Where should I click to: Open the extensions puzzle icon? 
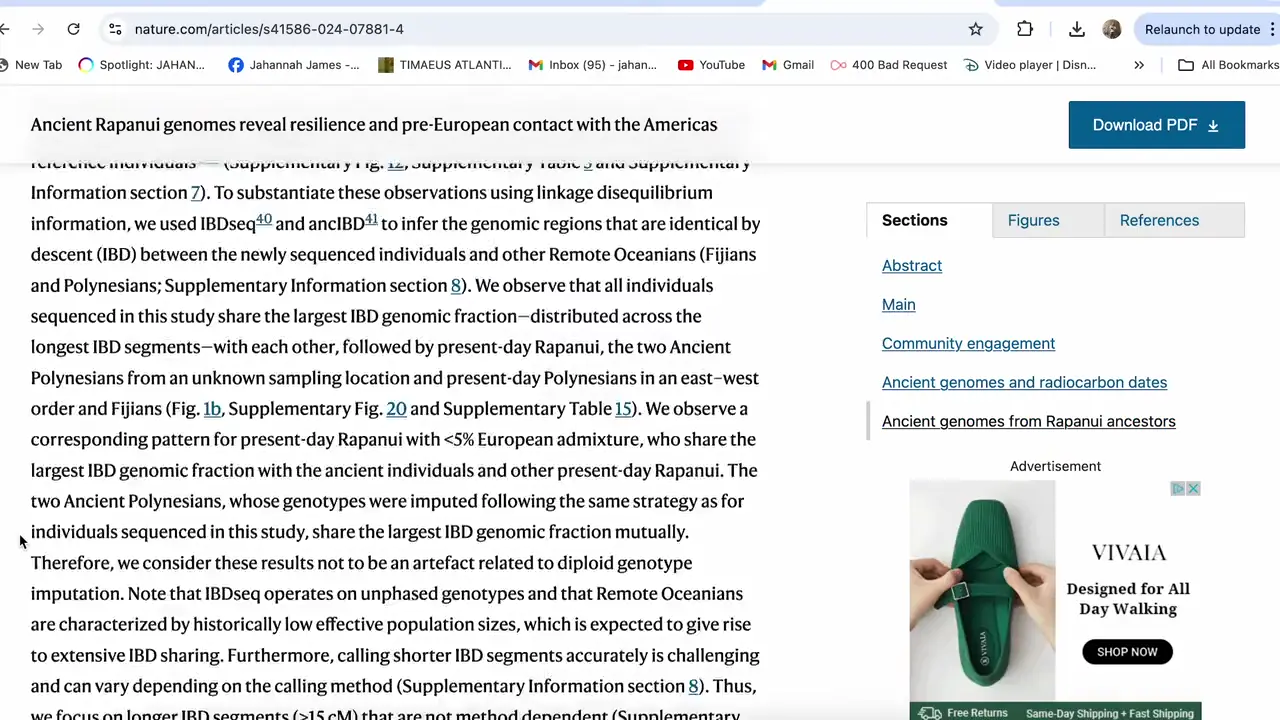(1025, 29)
